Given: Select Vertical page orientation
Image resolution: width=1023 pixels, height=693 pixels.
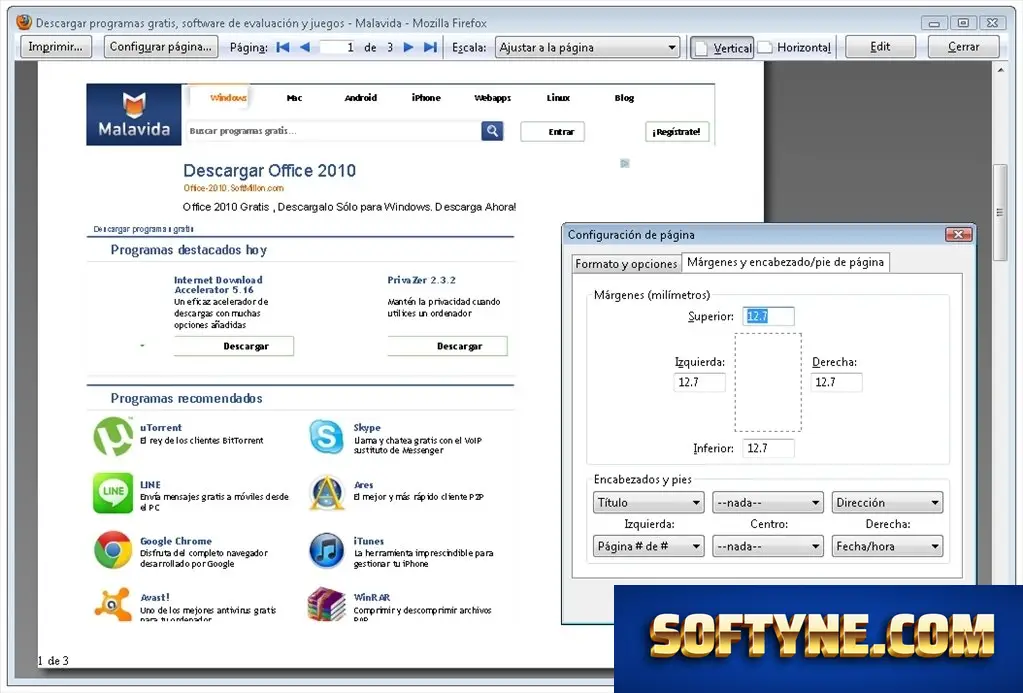Looking at the screenshot, I should [x=722, y=48].
